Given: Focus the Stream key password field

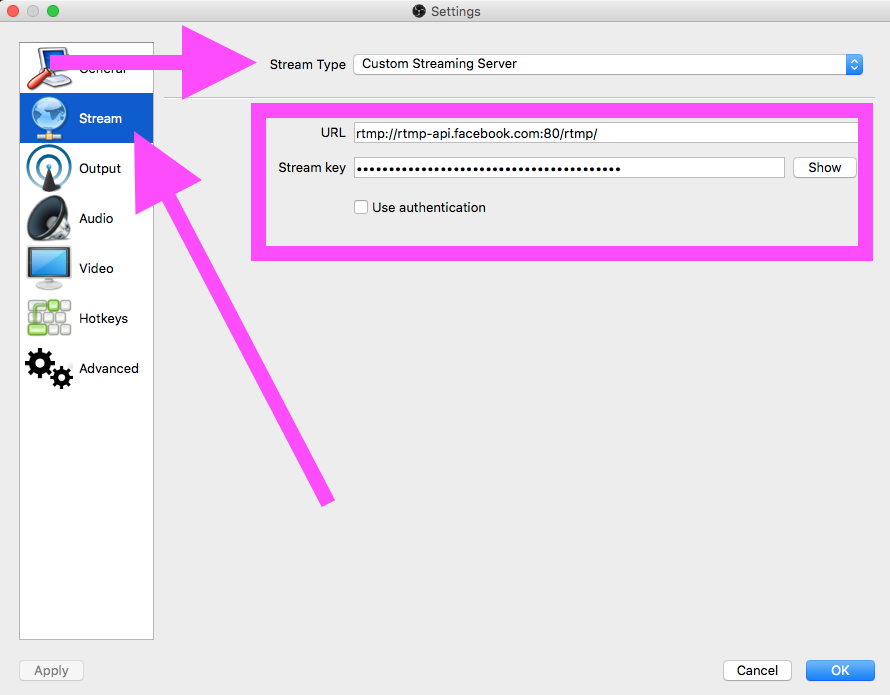Looking at the screenshot, I should point(569,168).
